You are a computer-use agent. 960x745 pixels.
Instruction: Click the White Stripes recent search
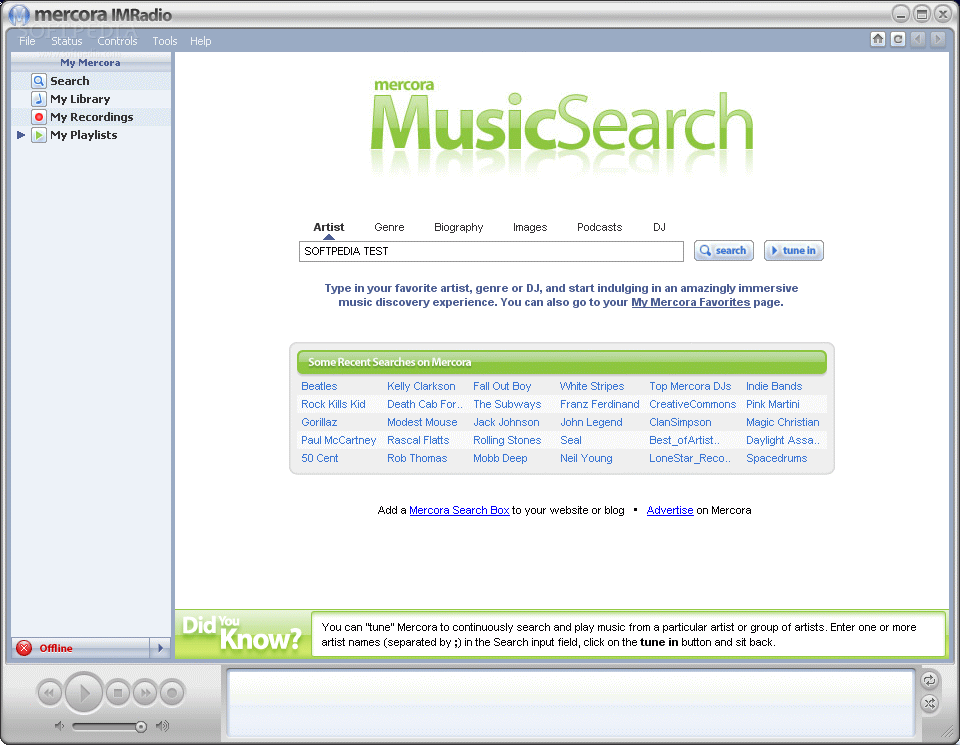coord(592,386)
